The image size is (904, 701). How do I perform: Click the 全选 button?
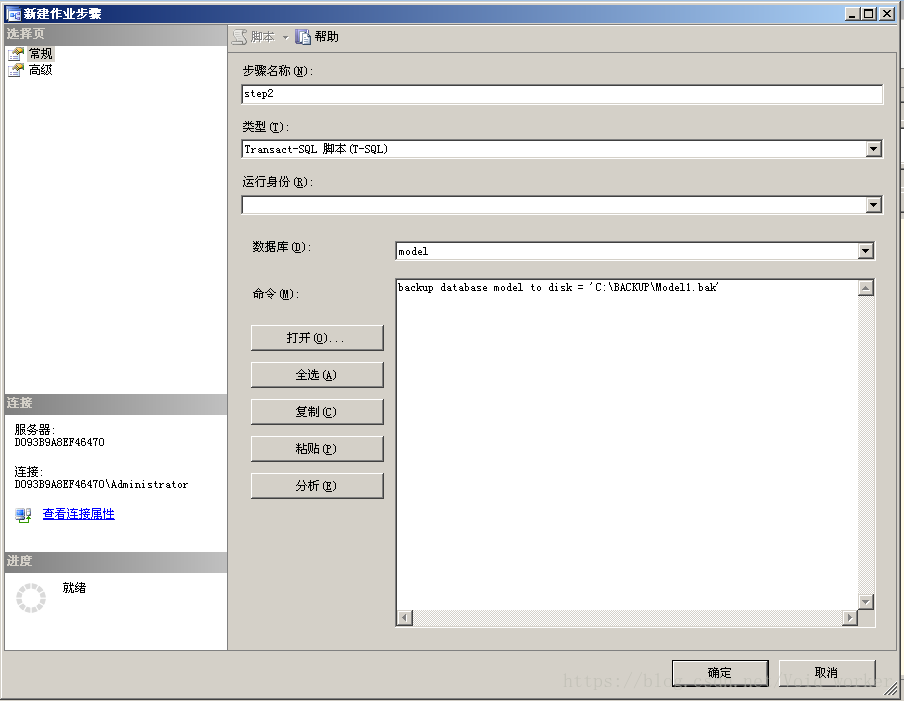click(x=317, y=374)
